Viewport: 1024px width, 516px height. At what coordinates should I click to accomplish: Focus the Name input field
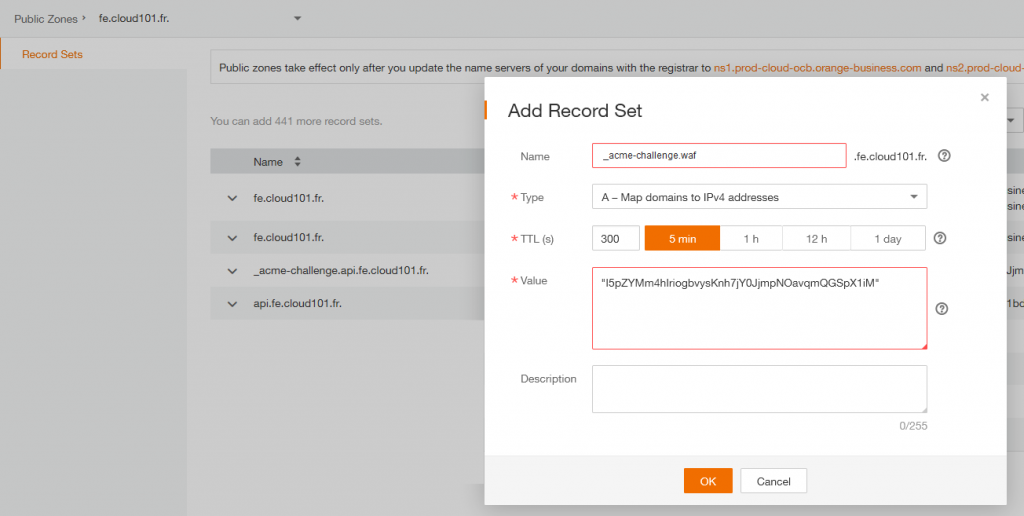coord(719,155)
